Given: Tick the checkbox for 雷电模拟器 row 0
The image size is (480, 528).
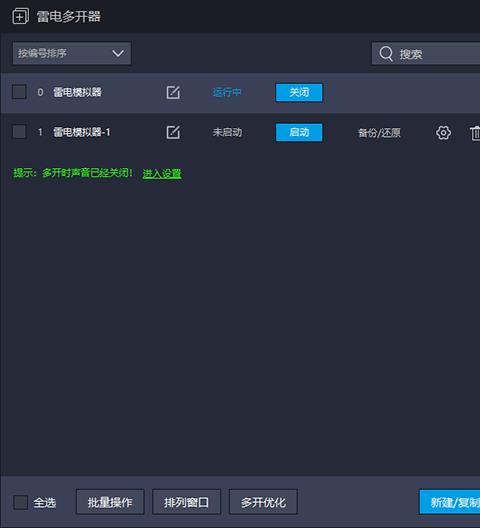Looking at the screenshot, I should tap(19, 92).
